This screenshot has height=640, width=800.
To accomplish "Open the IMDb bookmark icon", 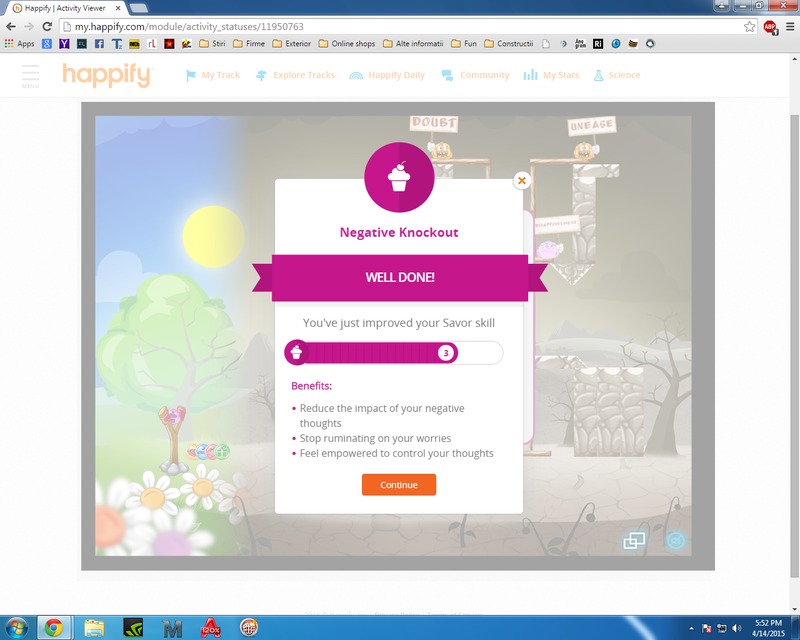I will tap(134, 44).
